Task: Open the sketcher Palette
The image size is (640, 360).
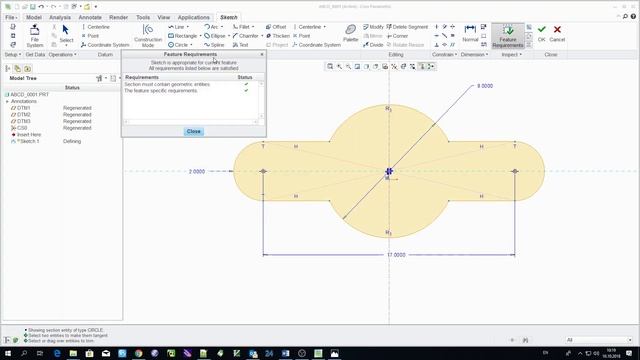Action: (351, 33)
